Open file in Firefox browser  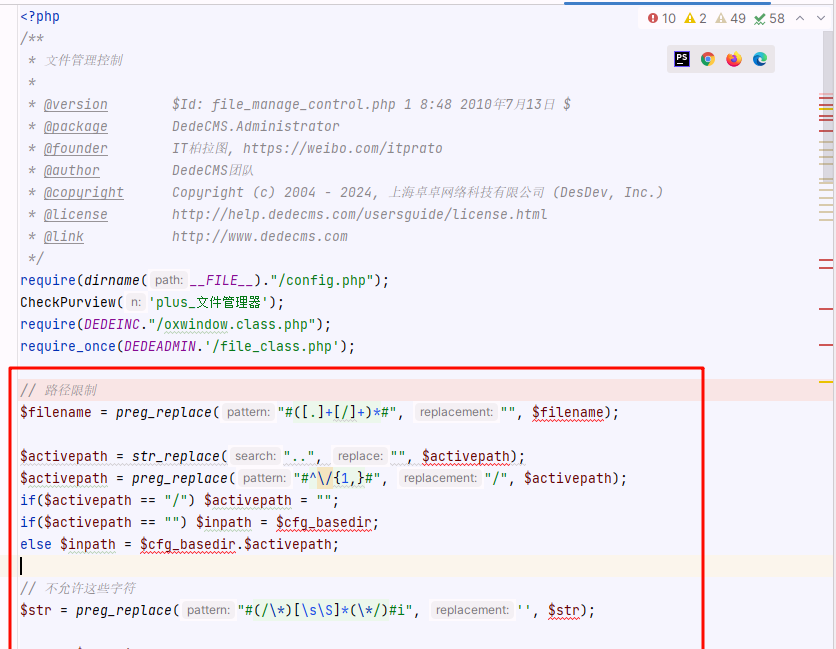point(734,59)
